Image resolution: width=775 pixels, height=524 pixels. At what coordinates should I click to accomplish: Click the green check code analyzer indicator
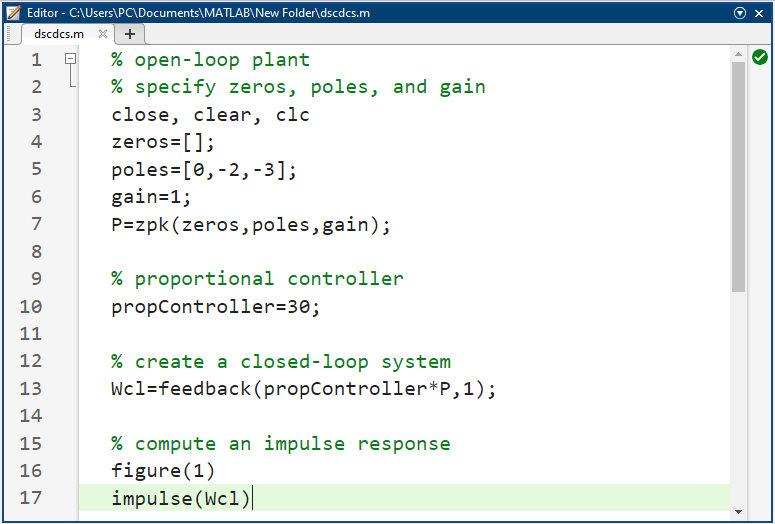pos(760,57)
